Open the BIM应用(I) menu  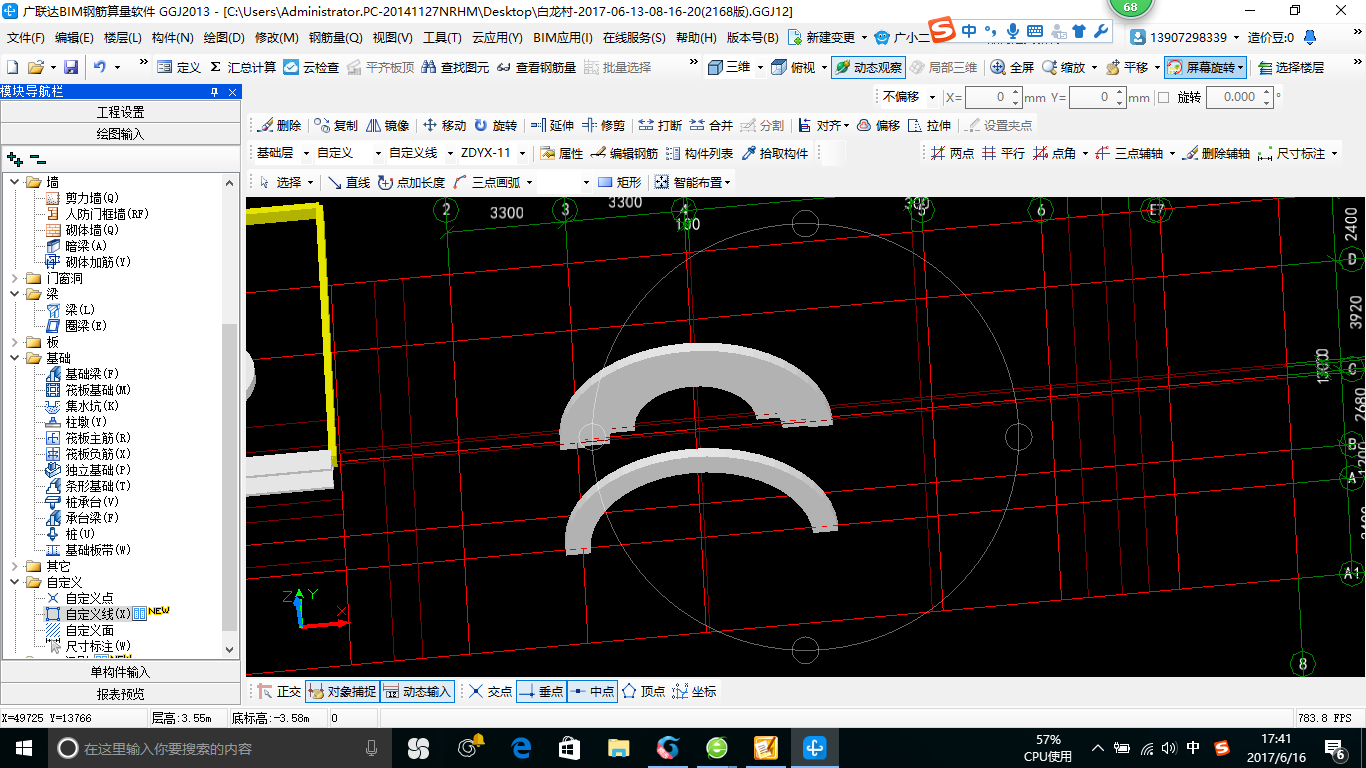pos(563,38)
